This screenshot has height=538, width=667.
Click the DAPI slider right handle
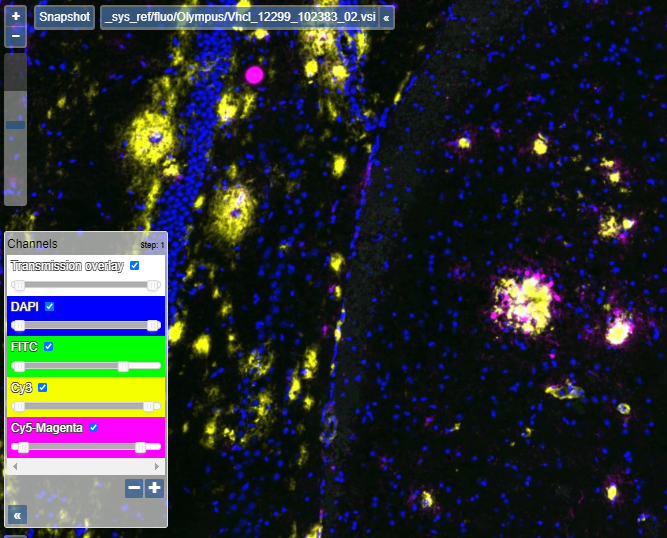pyautogui.click(x=152, y=325)
